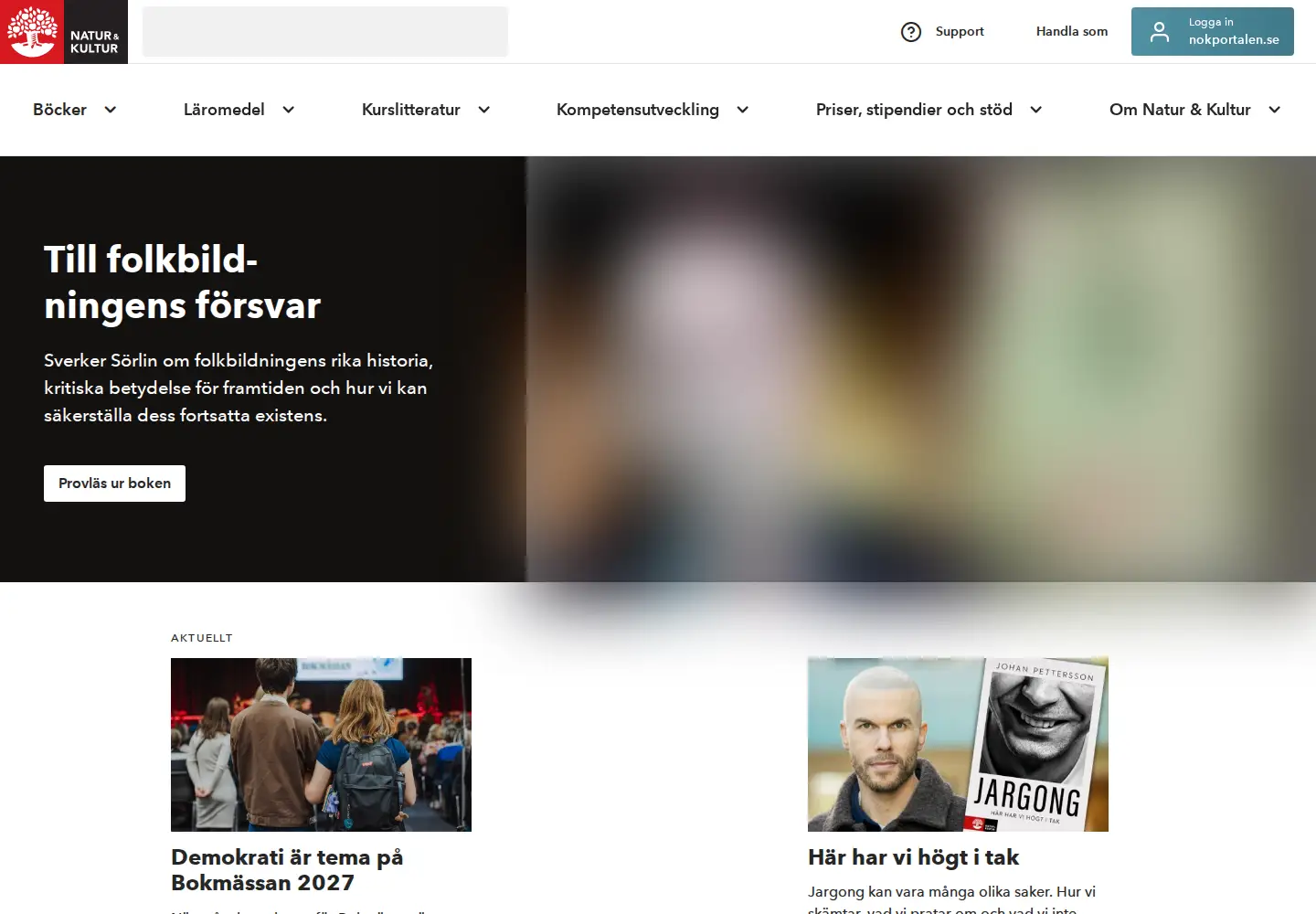
Task: Click the Jargong kan vara många text
Action: (951, 899)
